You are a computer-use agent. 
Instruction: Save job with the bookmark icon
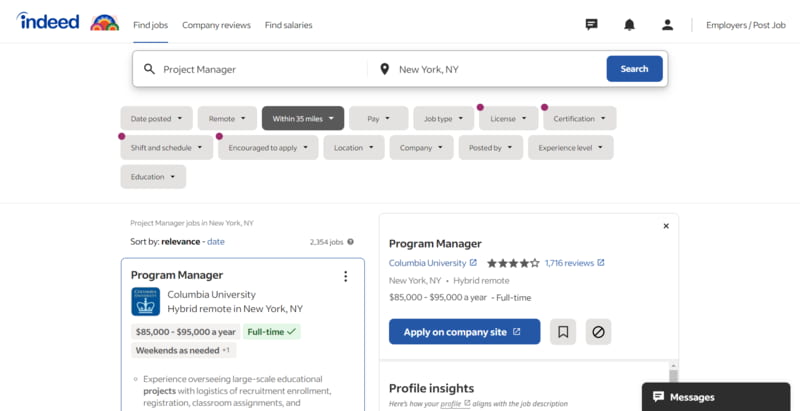tap(563, 332)
